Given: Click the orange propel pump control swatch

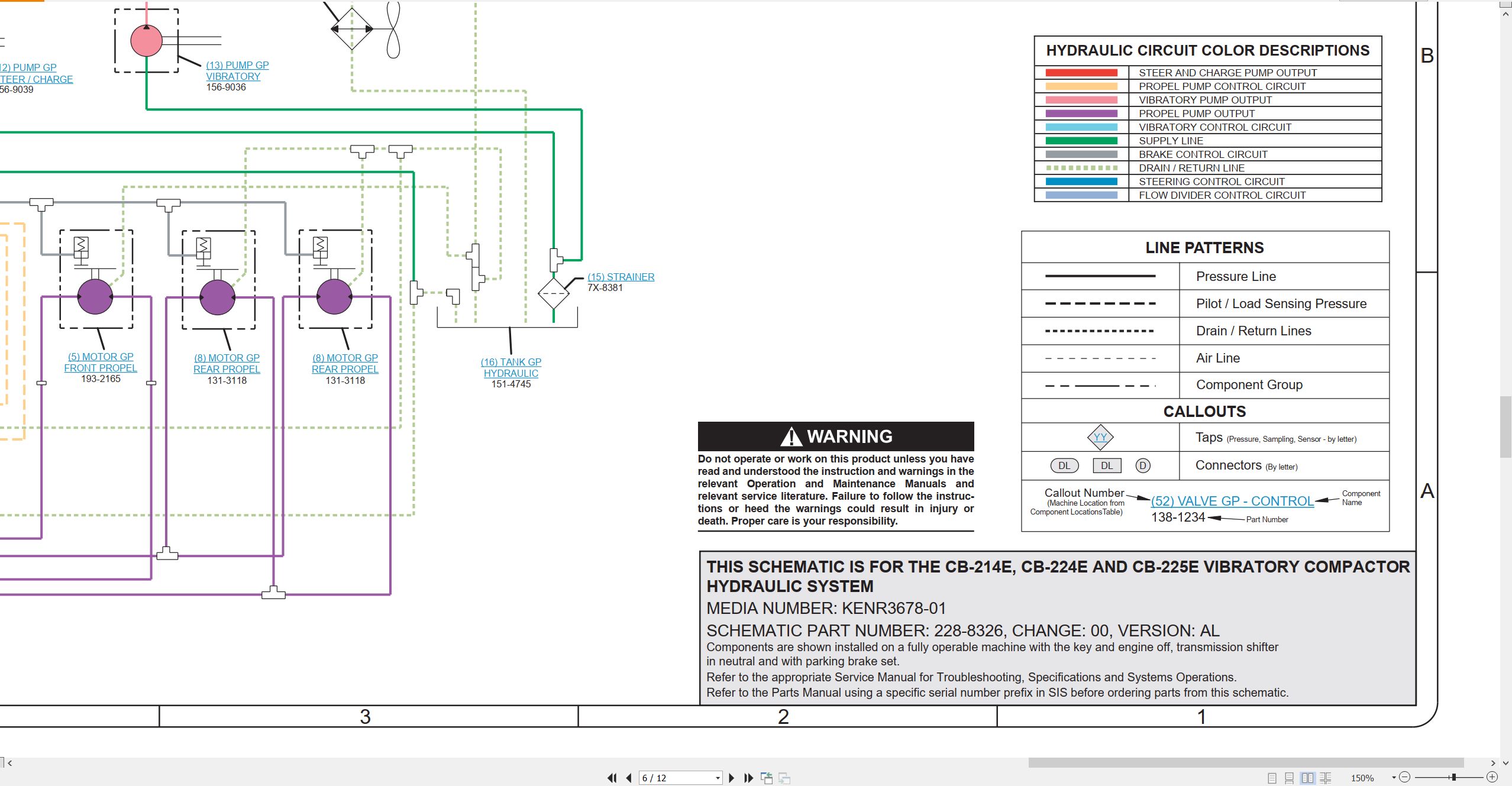Looking at the screenshot, I should click(x=1081, y=86).
